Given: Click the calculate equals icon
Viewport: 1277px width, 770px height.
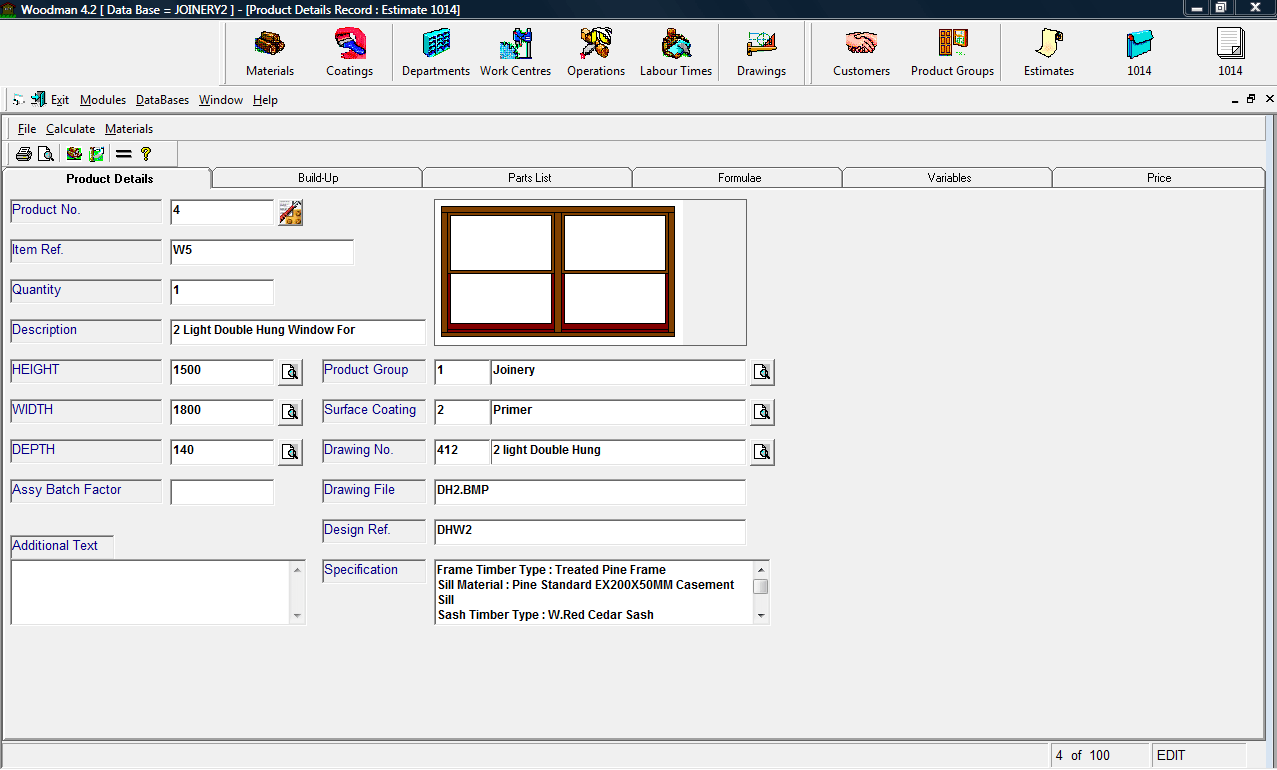Looking at the screenshot, I should click(x=124, y=154).
